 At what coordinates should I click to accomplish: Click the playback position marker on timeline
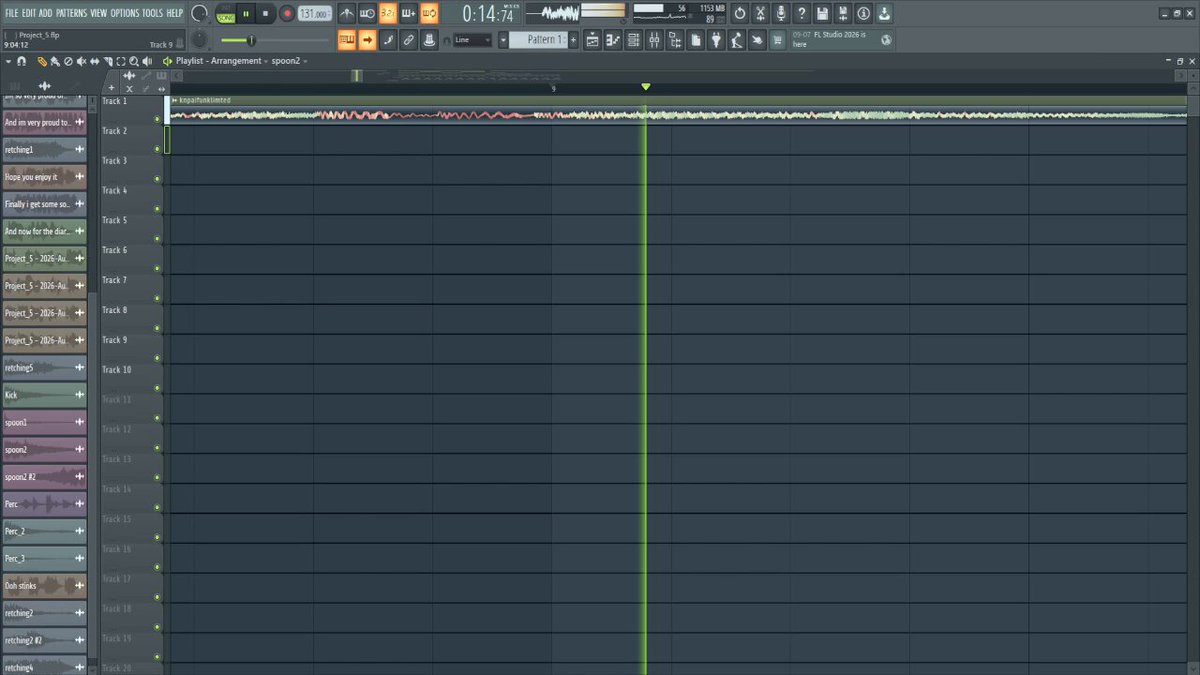click(x=645, y=87)
